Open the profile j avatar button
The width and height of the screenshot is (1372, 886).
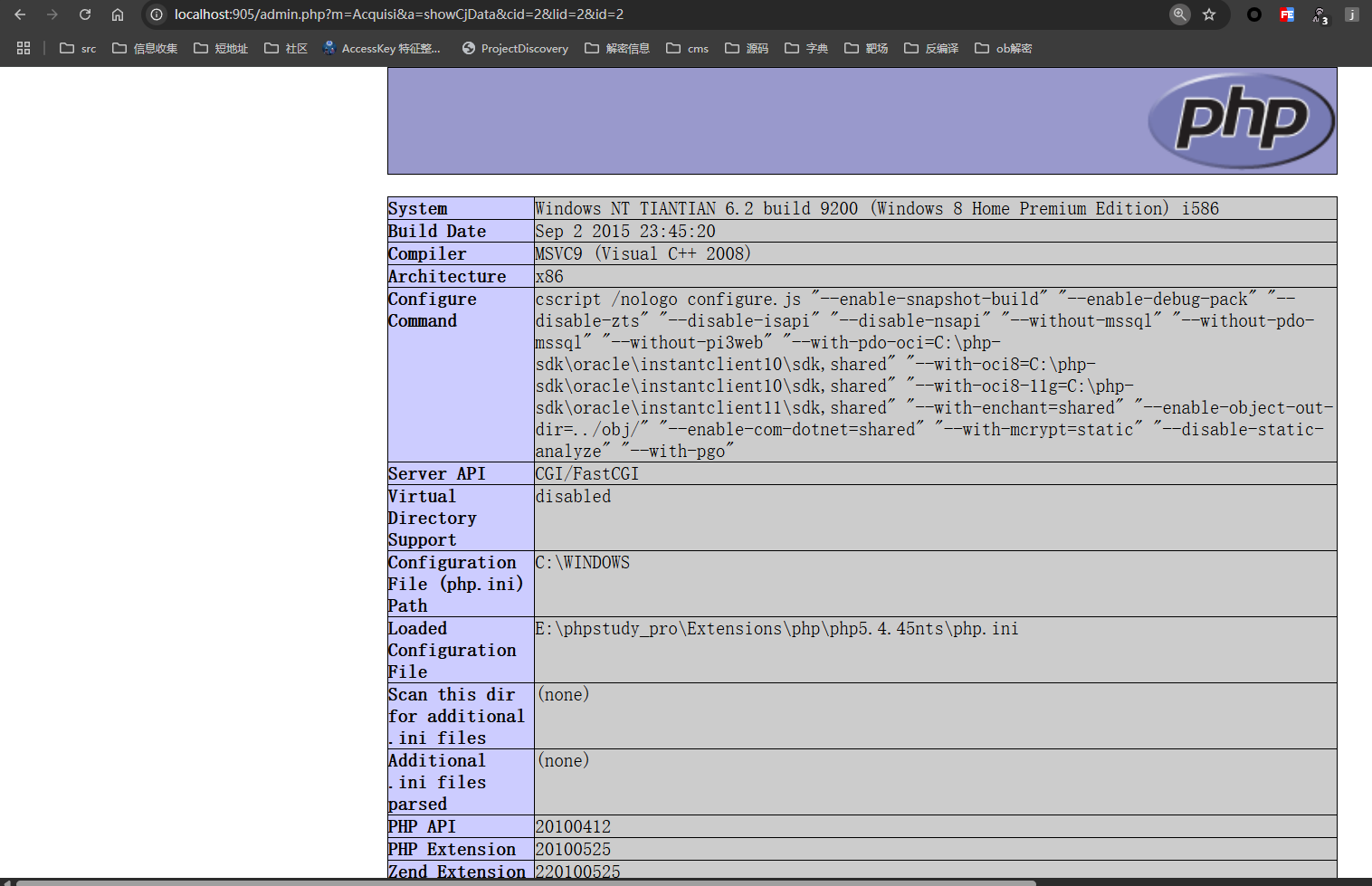[x=1351, y=14]
